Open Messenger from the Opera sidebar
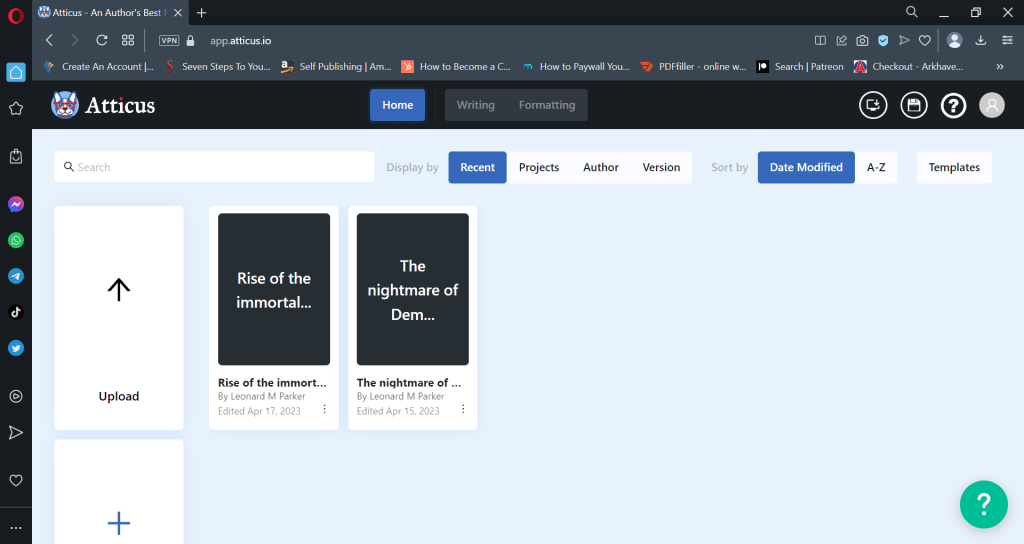Image resolution: width=1024 pixels, height=544 pixels. coord(16,204)
